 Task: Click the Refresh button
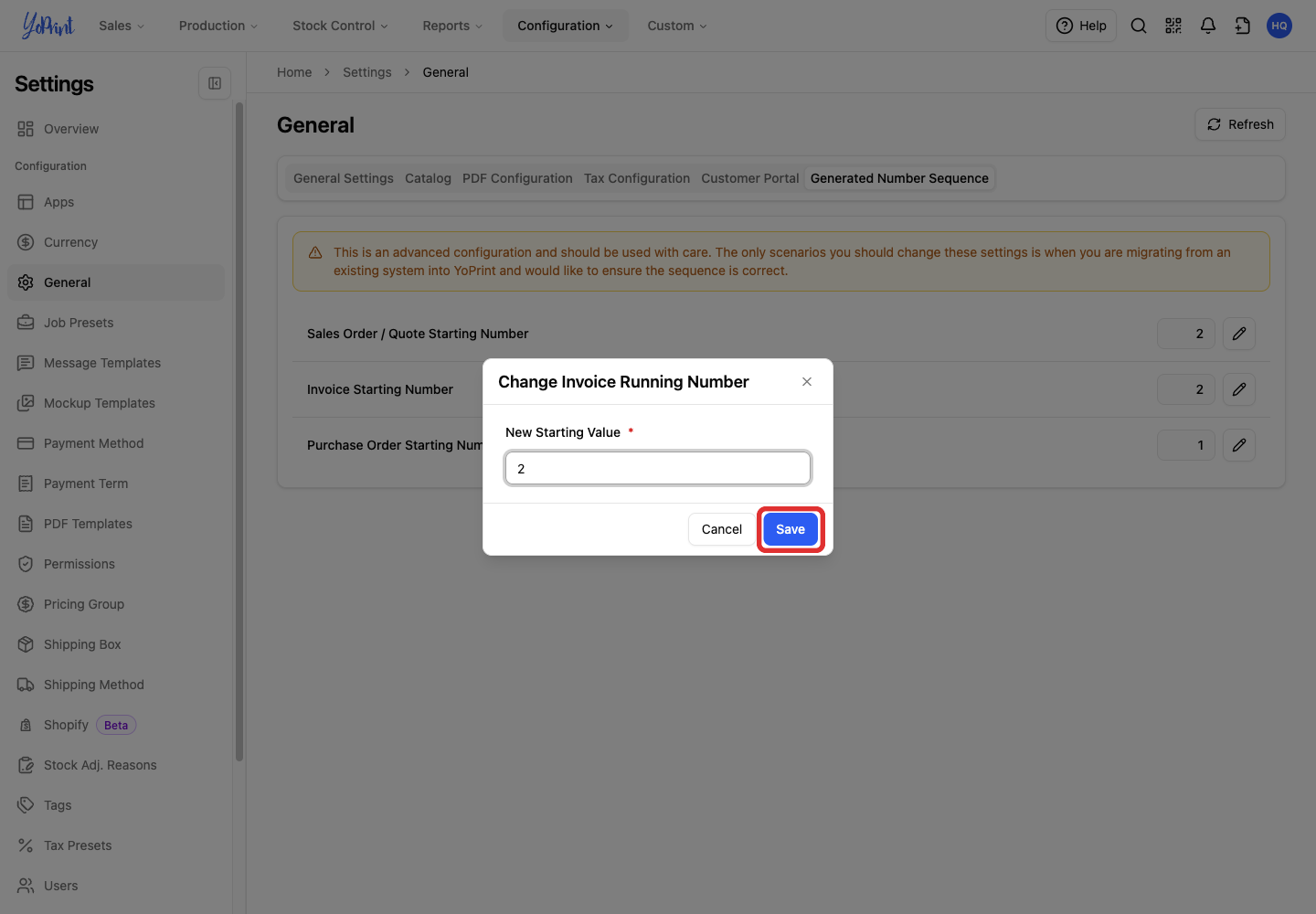tap(1240, 124)
